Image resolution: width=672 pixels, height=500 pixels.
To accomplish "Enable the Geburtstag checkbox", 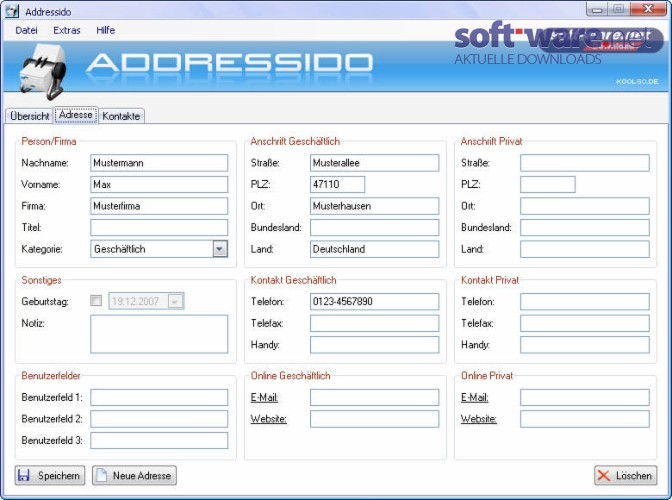I will click(96, 300).
